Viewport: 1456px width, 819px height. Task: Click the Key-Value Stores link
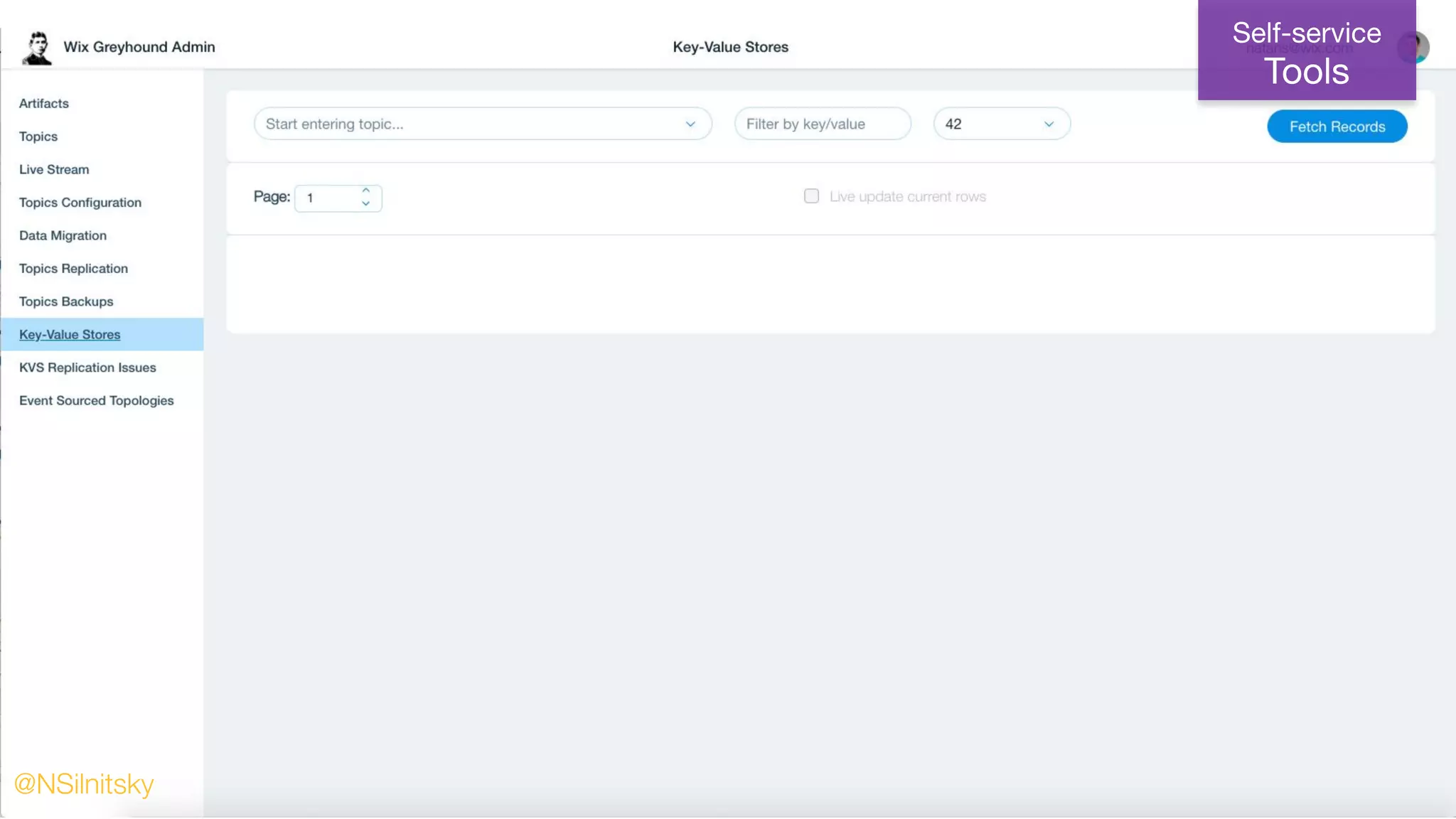tap(70, 335)
